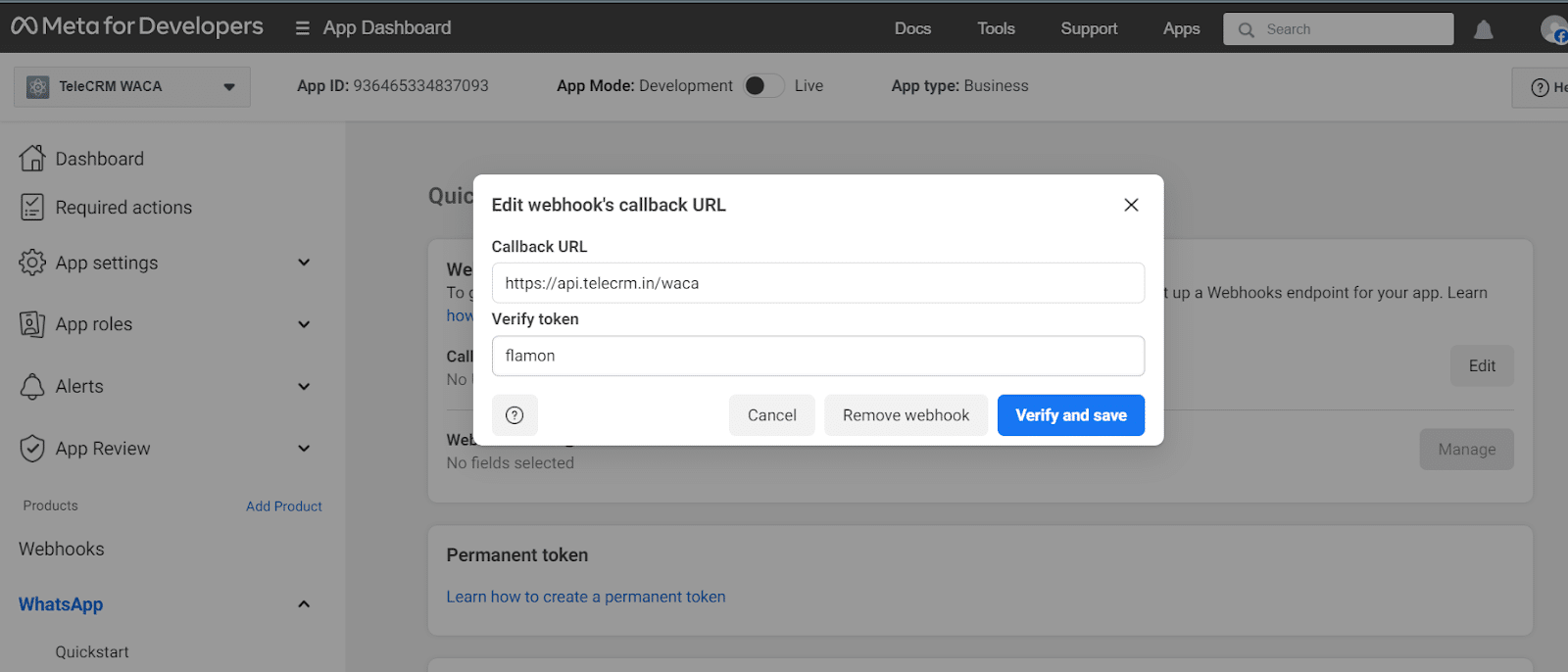Screen dimensions: 1568x672
Task: Expand the App settings section
Action: pyautogui.click(x=304, y=263)
